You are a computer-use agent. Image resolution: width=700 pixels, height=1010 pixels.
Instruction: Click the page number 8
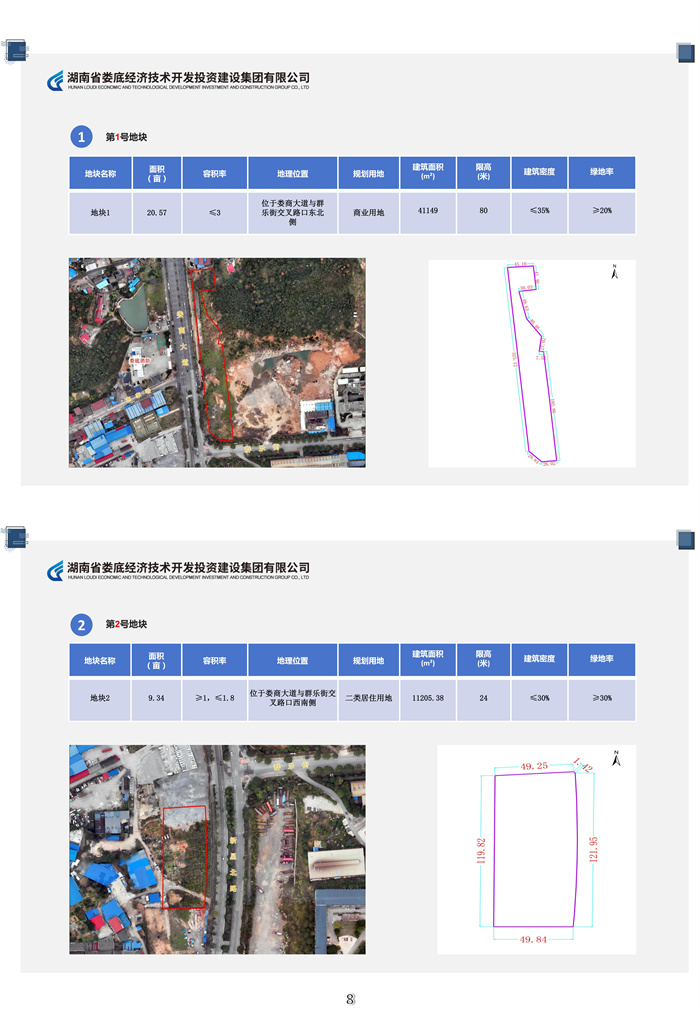click(350, 999)
